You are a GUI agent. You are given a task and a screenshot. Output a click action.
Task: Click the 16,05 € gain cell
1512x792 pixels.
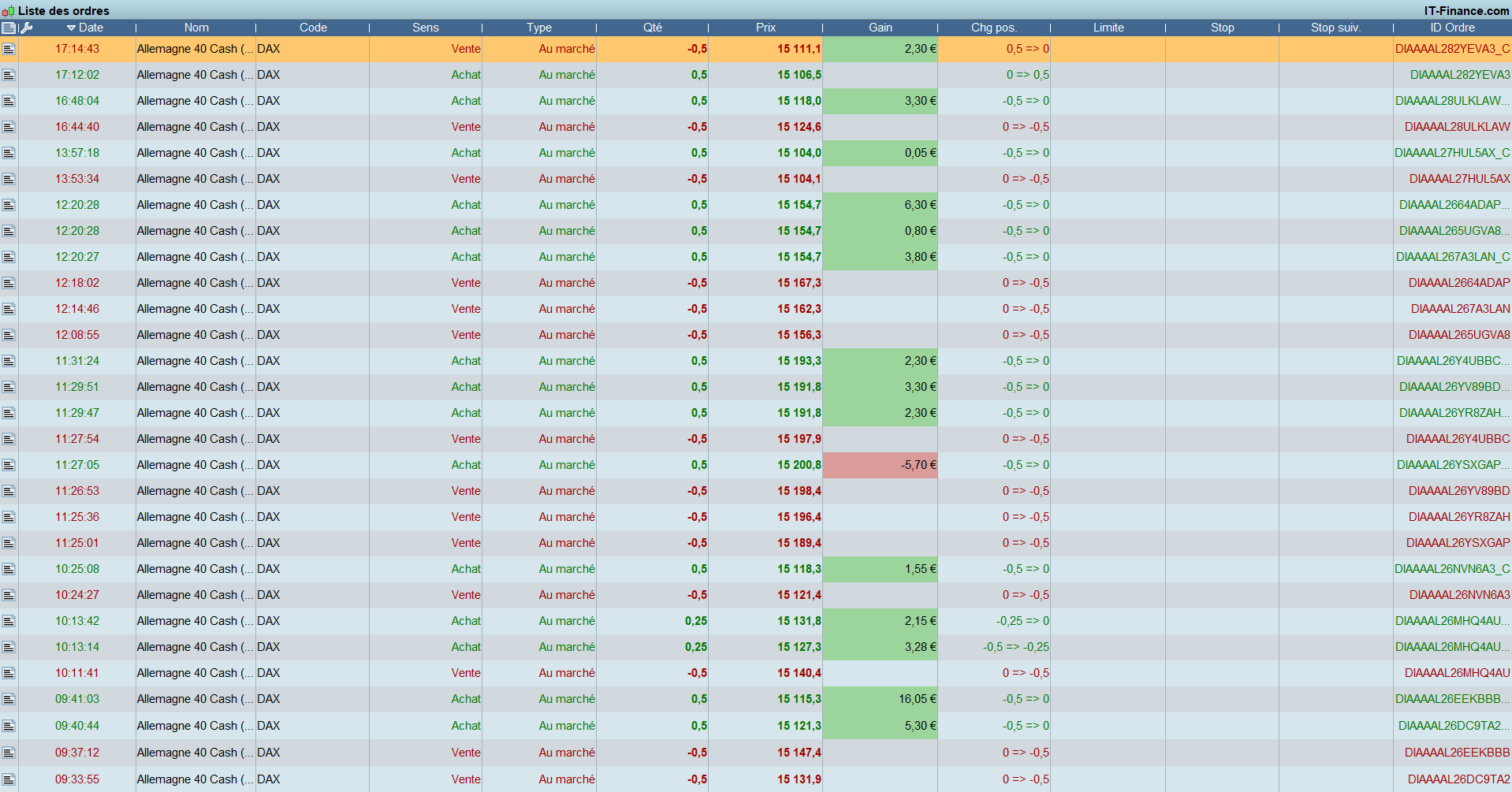click(x=881, y=699)
